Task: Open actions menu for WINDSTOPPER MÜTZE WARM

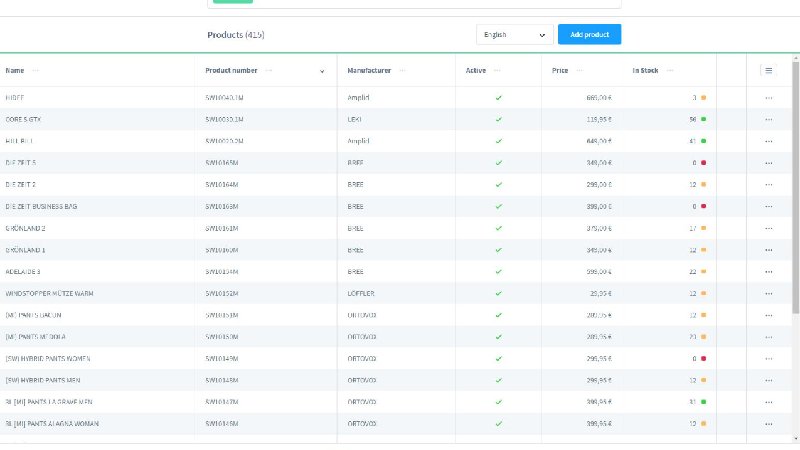Action: (768, 293)
